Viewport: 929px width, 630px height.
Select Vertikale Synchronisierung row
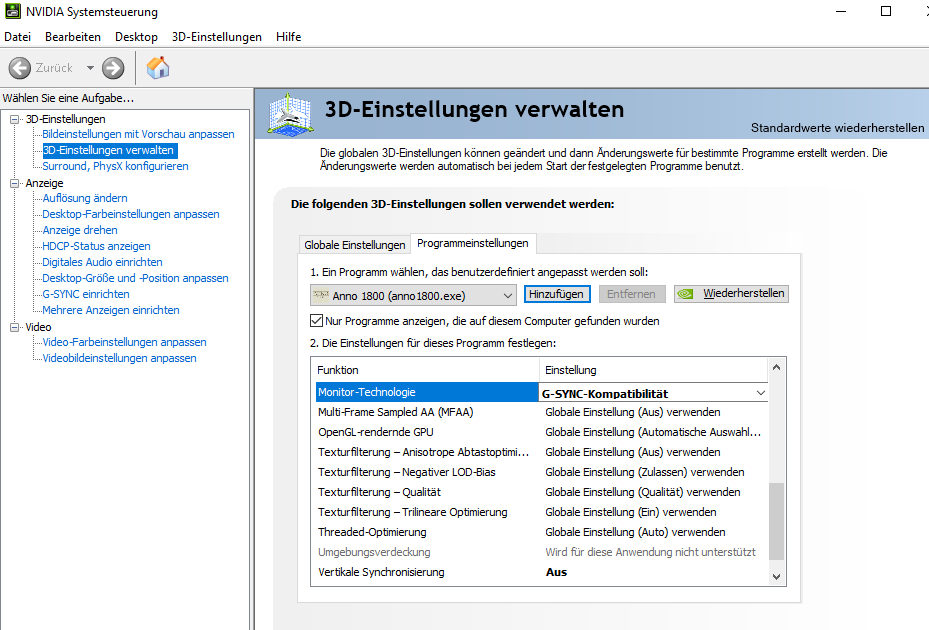542,572
